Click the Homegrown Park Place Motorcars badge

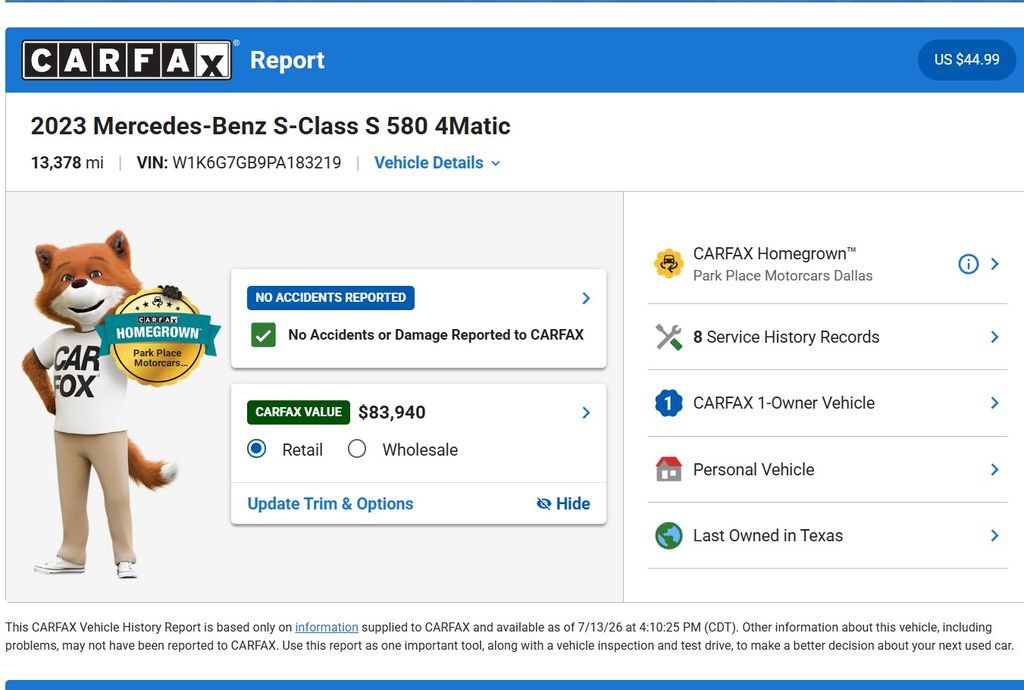tap(157, 337)
